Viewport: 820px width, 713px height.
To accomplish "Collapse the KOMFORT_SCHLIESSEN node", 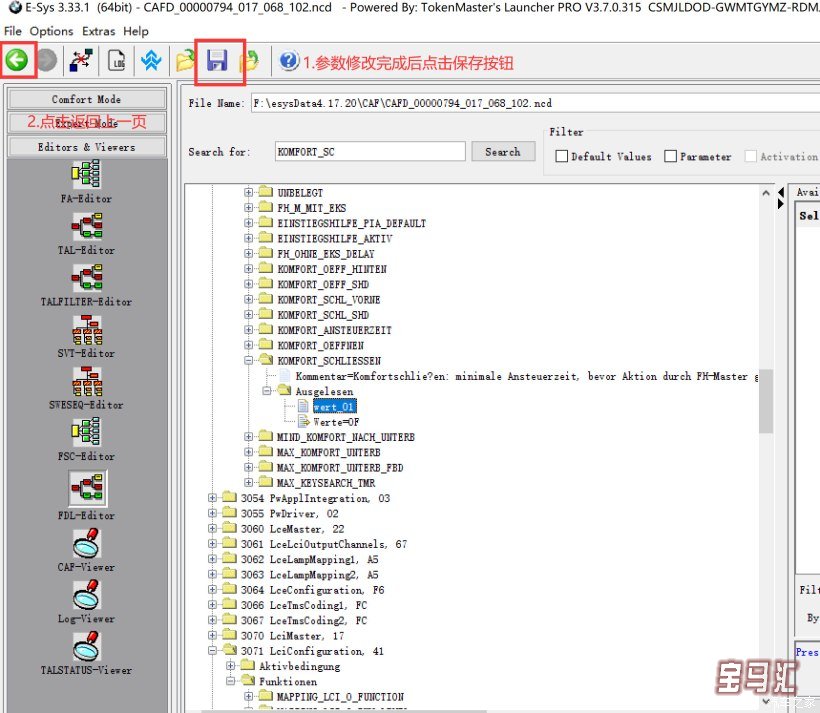I will (248, 360).
